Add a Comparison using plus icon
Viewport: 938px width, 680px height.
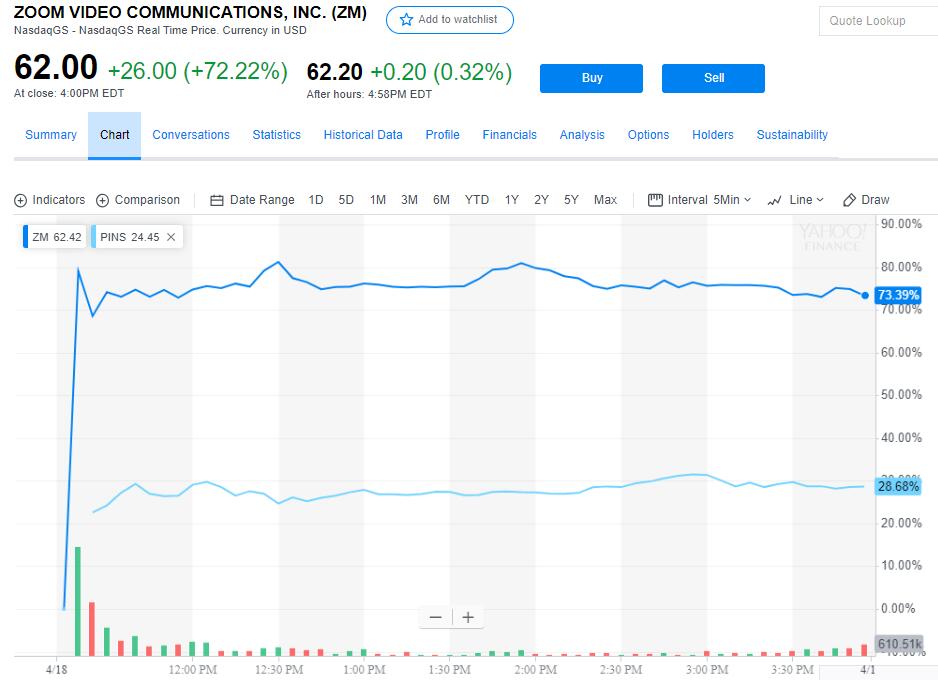[x=102, y=200]
